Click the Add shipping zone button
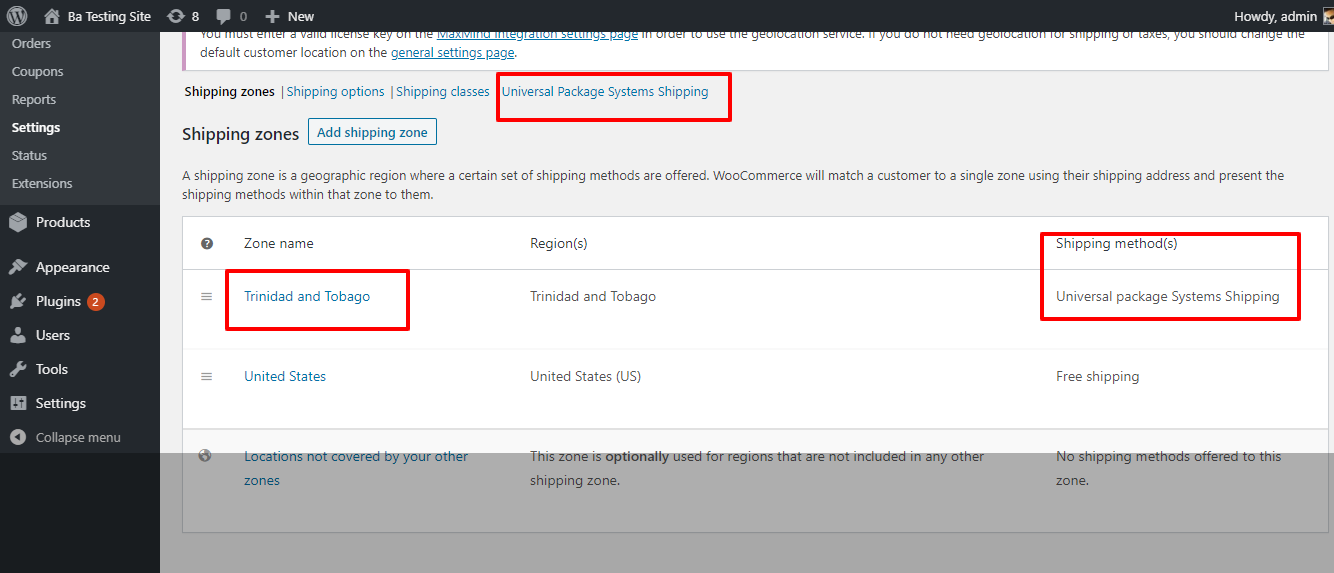Viewport: 1334px width, 573px height. [x=372, y=132]
